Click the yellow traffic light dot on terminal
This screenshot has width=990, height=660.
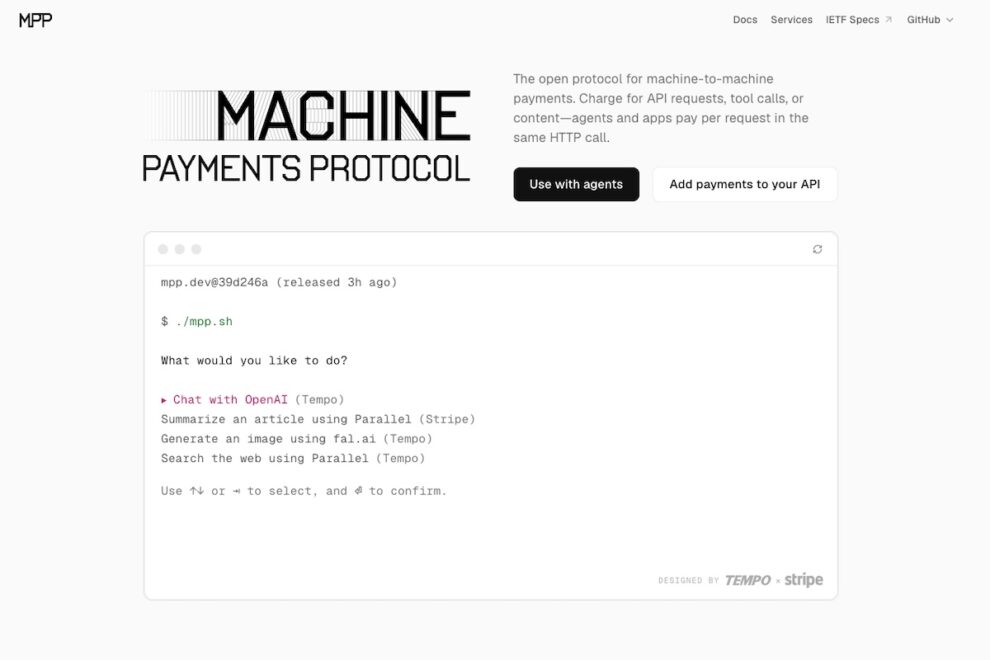click(179, 248)
